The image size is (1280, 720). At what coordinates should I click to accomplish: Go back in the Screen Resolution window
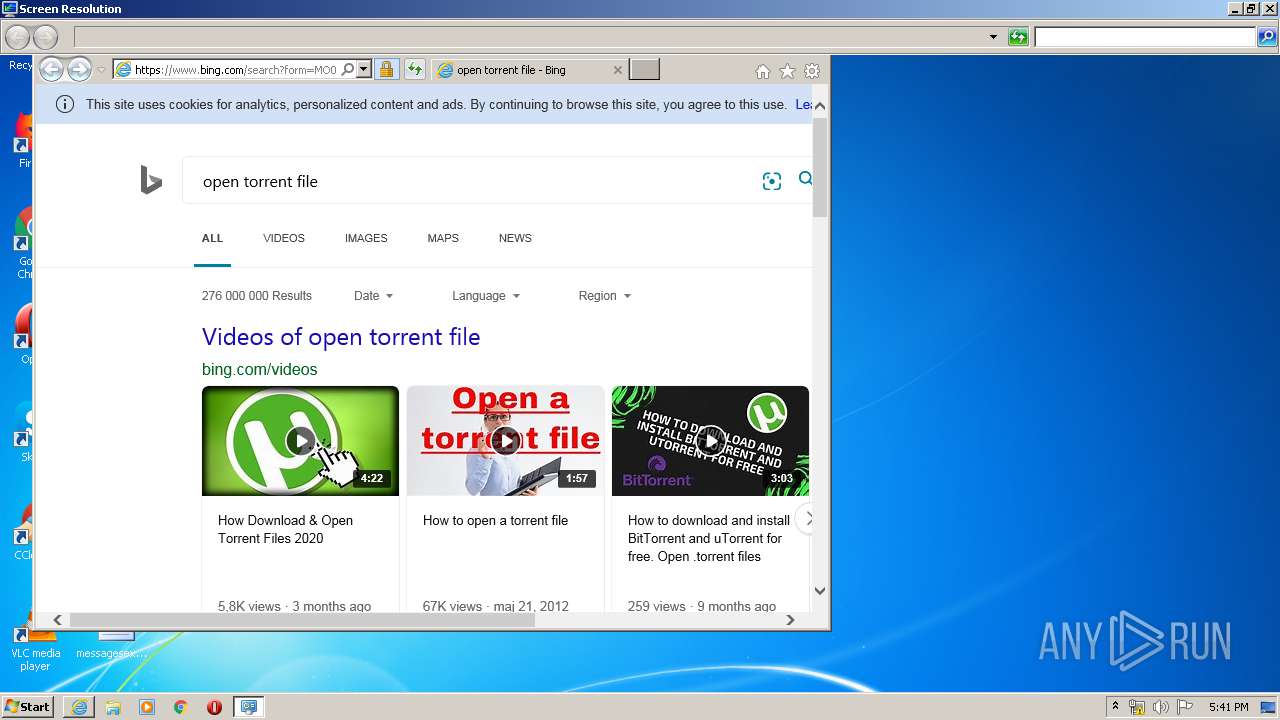coord(17,38)
